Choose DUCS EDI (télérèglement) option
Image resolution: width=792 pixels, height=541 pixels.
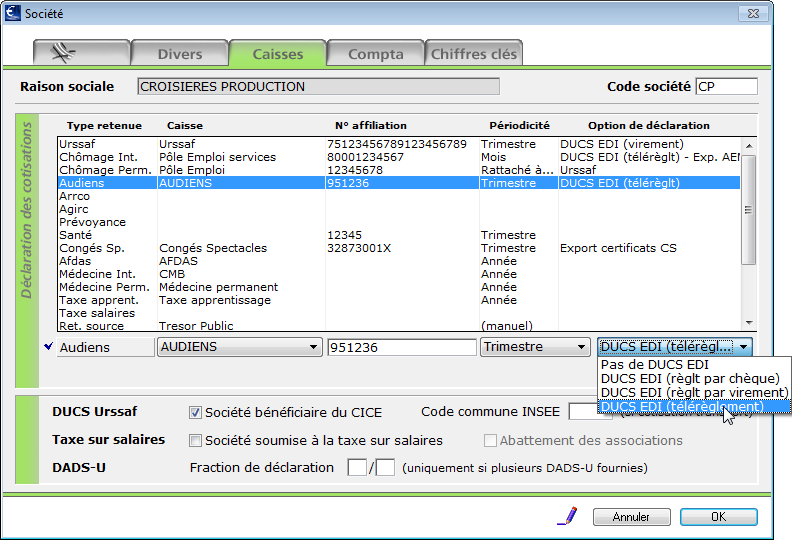694,406
